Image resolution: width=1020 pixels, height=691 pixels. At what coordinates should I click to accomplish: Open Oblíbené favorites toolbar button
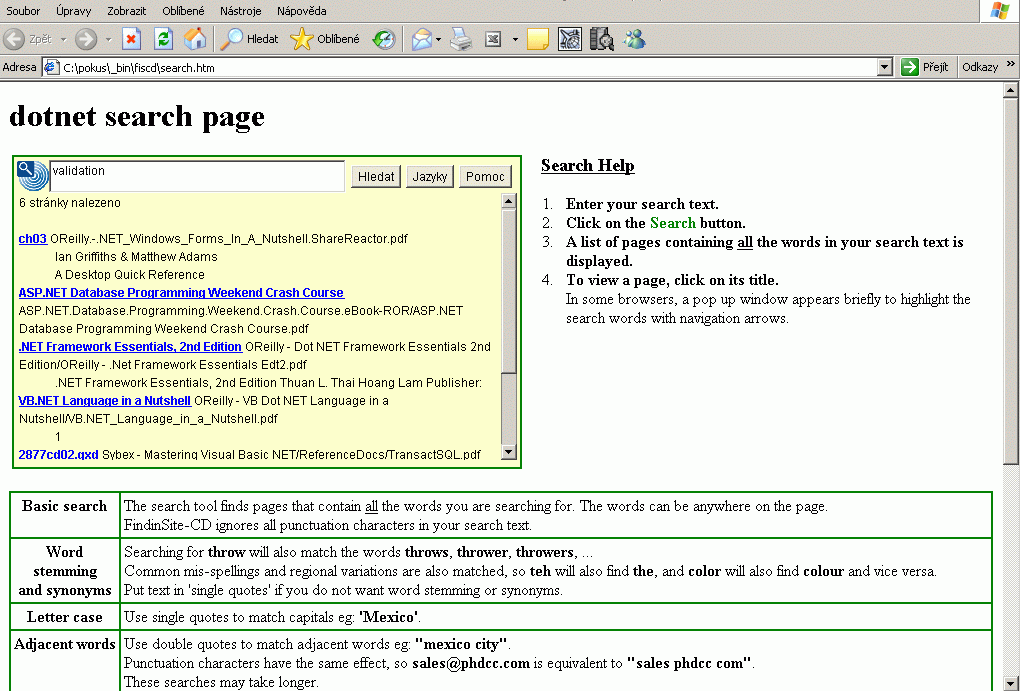(325, 39)
